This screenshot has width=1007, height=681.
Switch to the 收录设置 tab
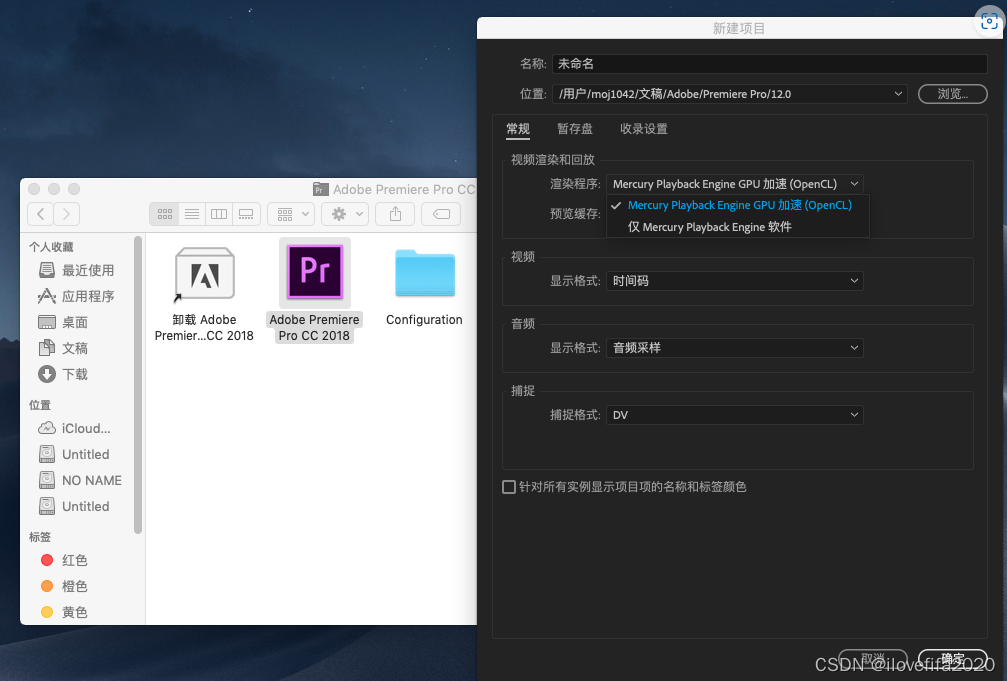click(x=643, y=129)
